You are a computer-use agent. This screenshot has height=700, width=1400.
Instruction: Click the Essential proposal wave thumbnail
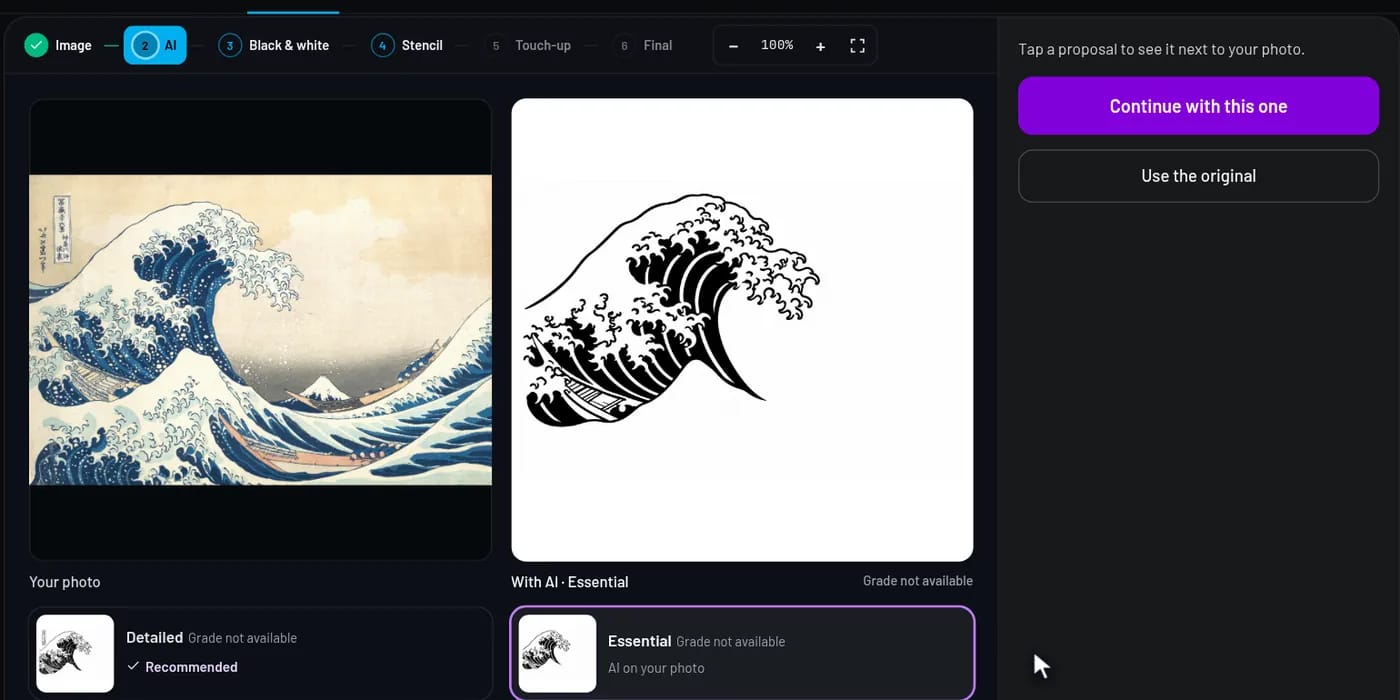(x=557, y=653)
